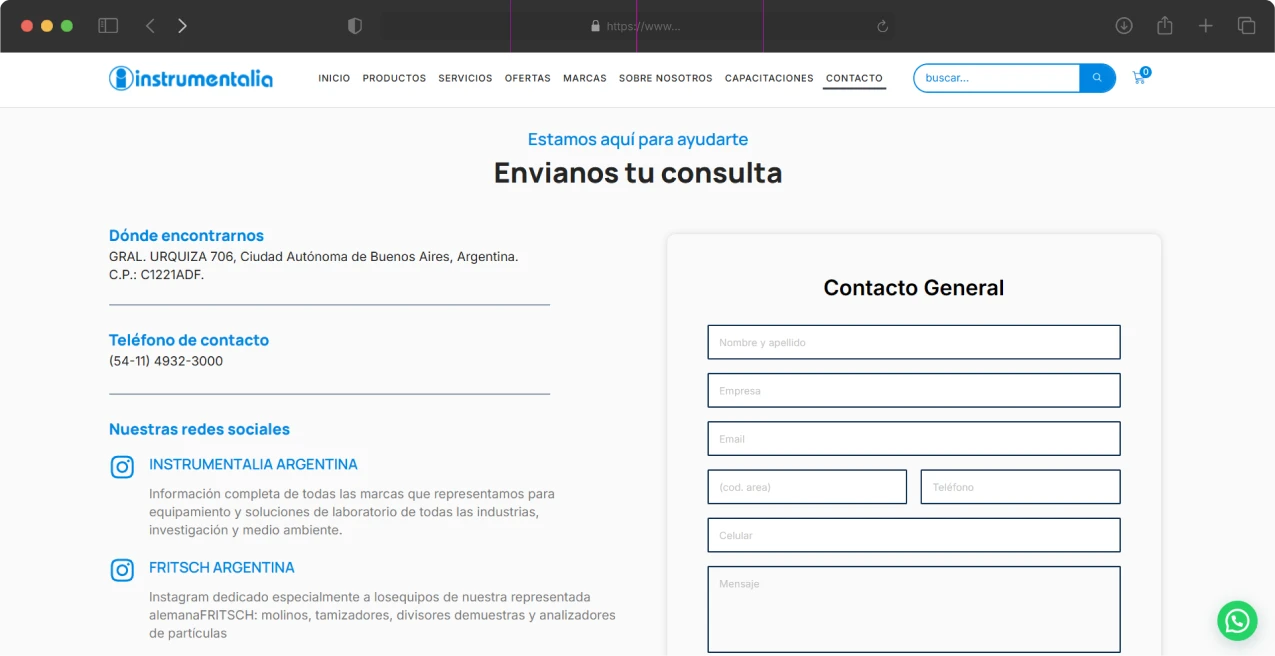The width and height of the screenshot is (1275, 656).
Task: Open the WhatsApp chat bubble
Action: coord(1237,621)
